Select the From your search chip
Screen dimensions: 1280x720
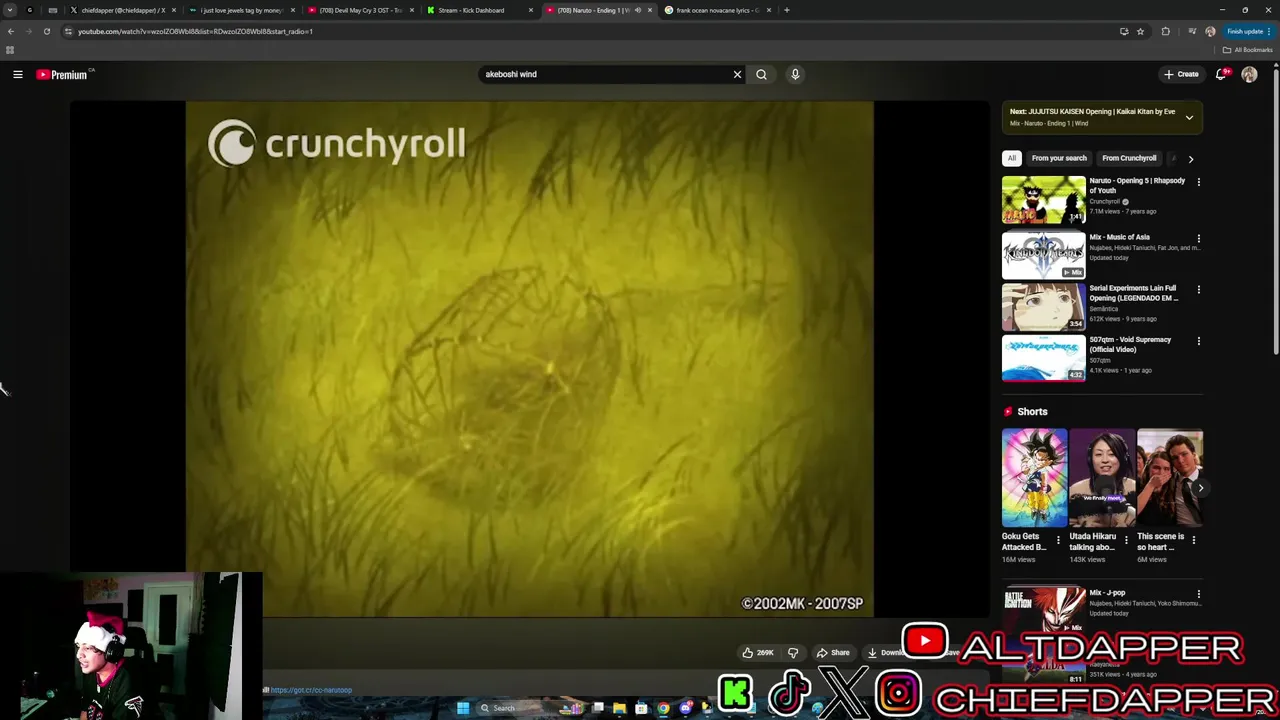1059,158
